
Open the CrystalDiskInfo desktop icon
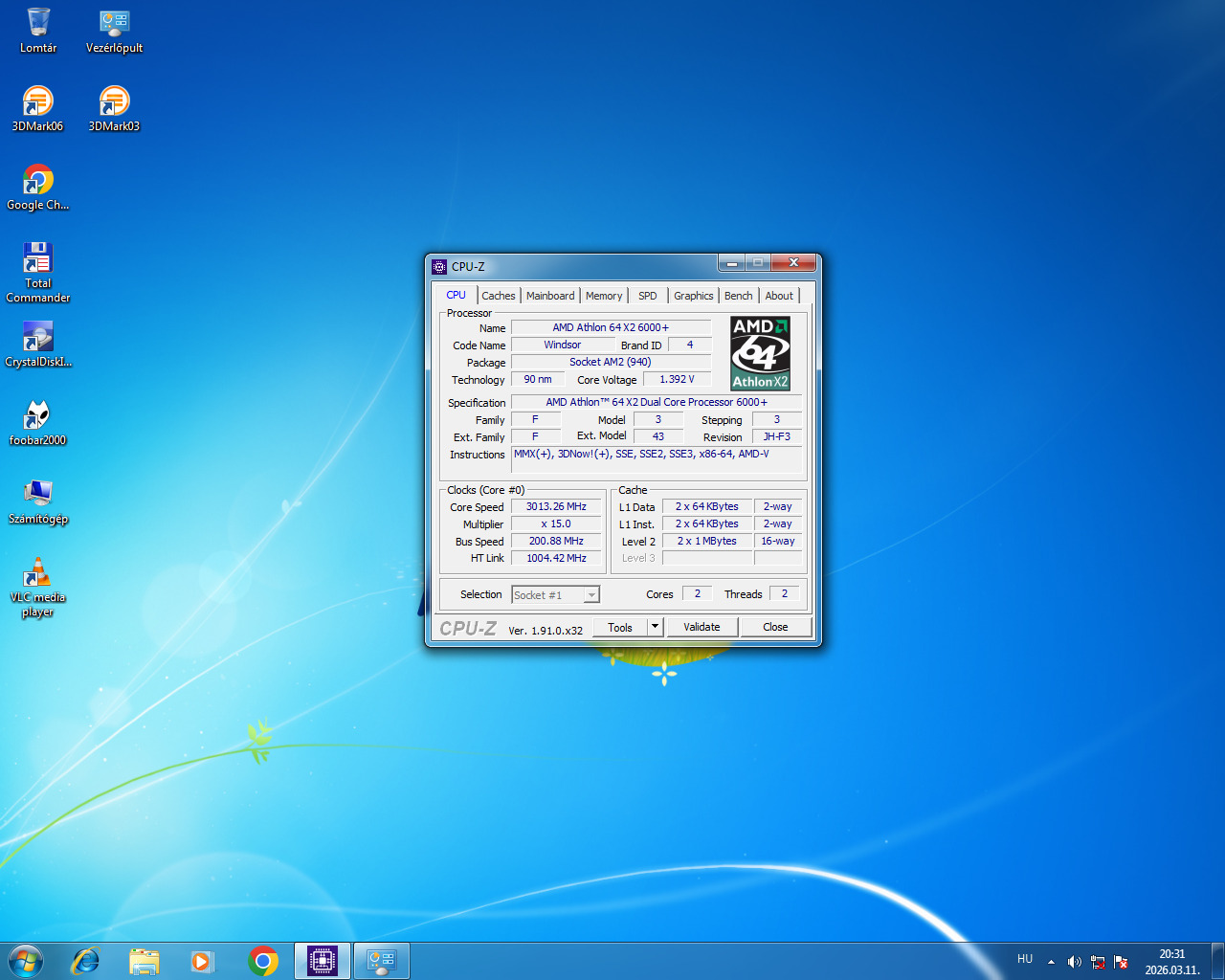(37, 338)
